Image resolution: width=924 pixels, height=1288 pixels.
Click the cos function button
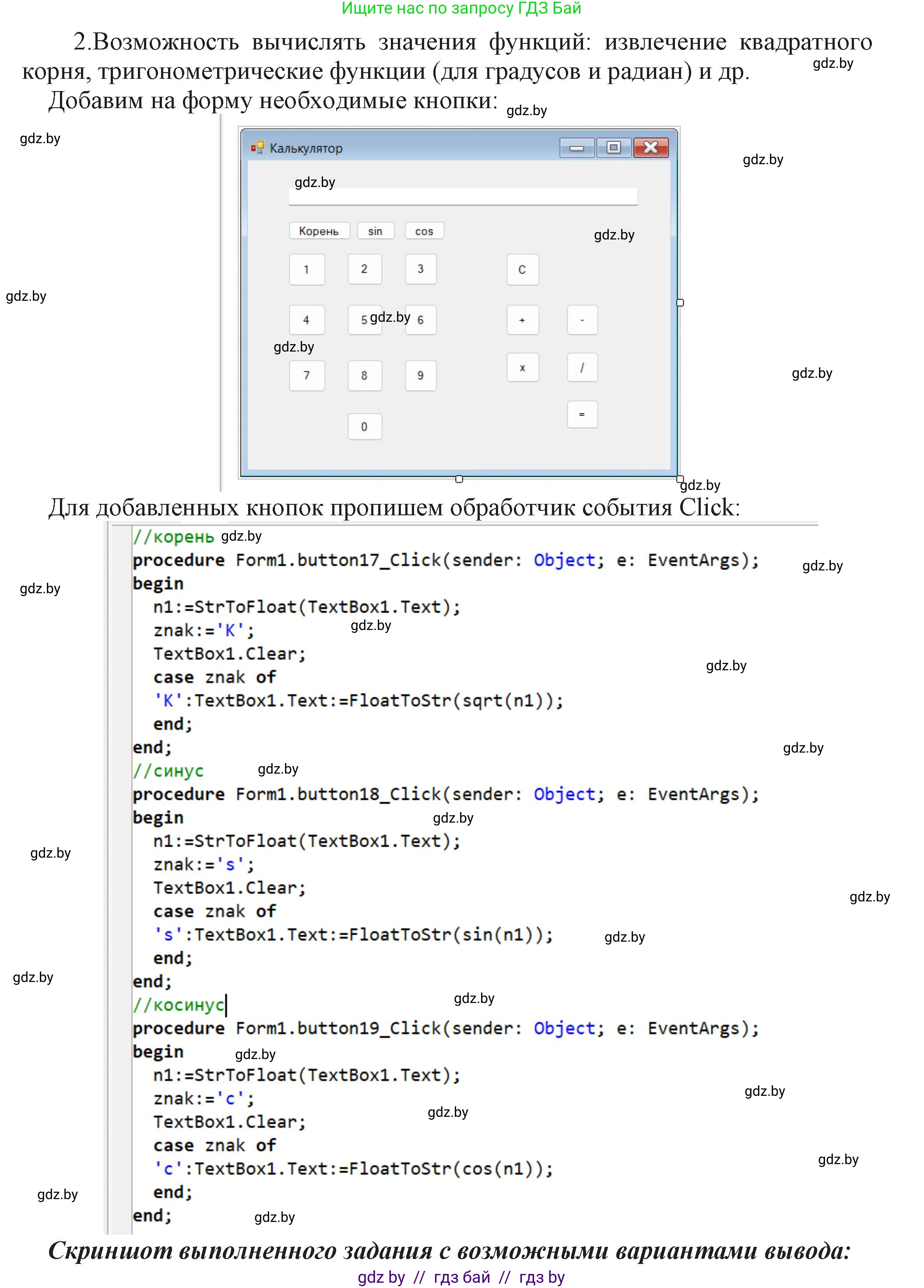tap(424, 231)
